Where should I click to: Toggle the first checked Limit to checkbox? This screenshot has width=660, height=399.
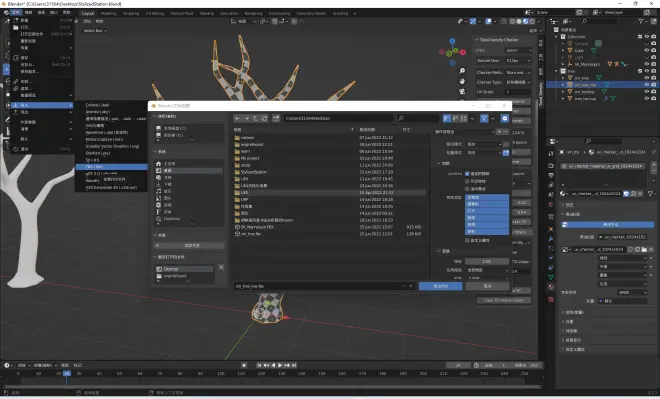[x=467, y=173]
